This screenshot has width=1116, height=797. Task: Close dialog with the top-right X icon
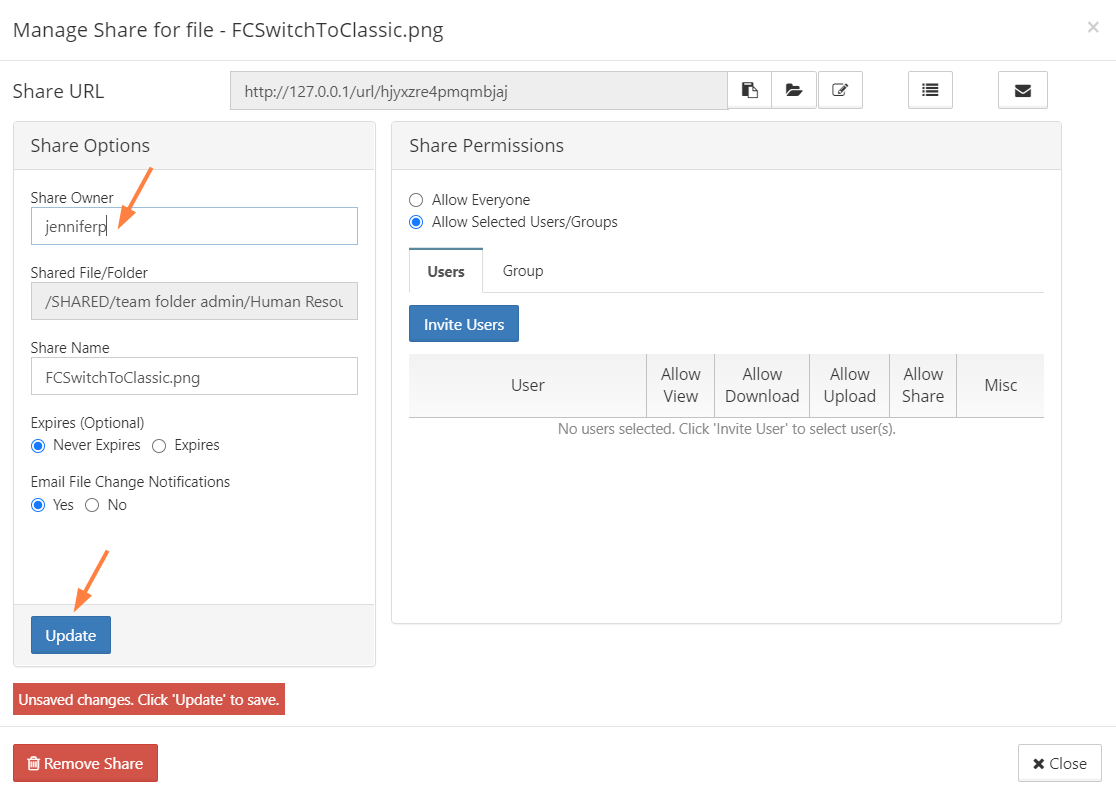(x=1092, y=28)
